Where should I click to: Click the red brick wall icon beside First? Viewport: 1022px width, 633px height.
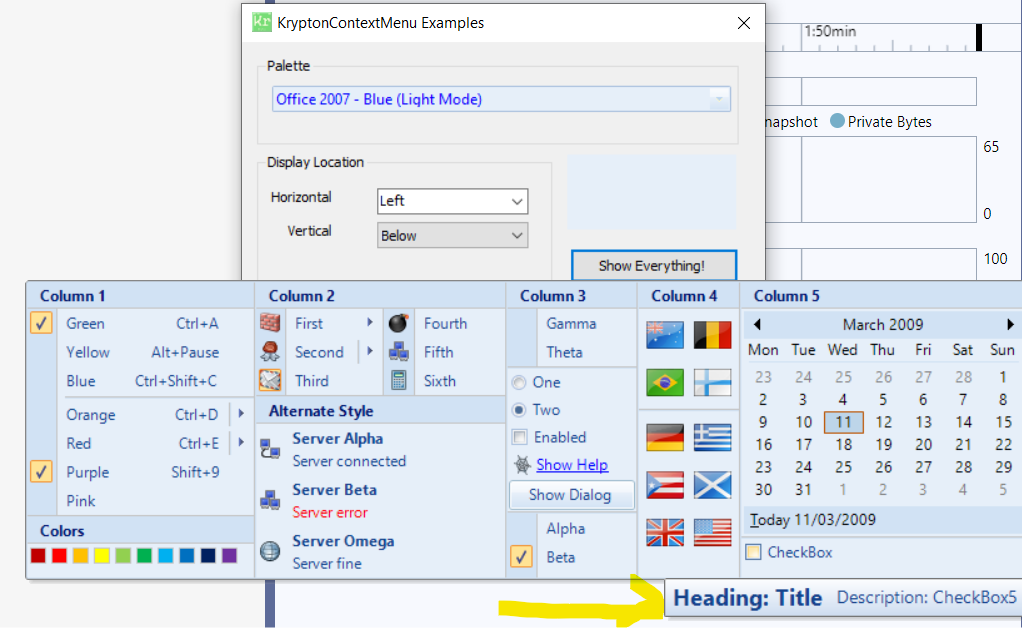[x=270, y=323]
